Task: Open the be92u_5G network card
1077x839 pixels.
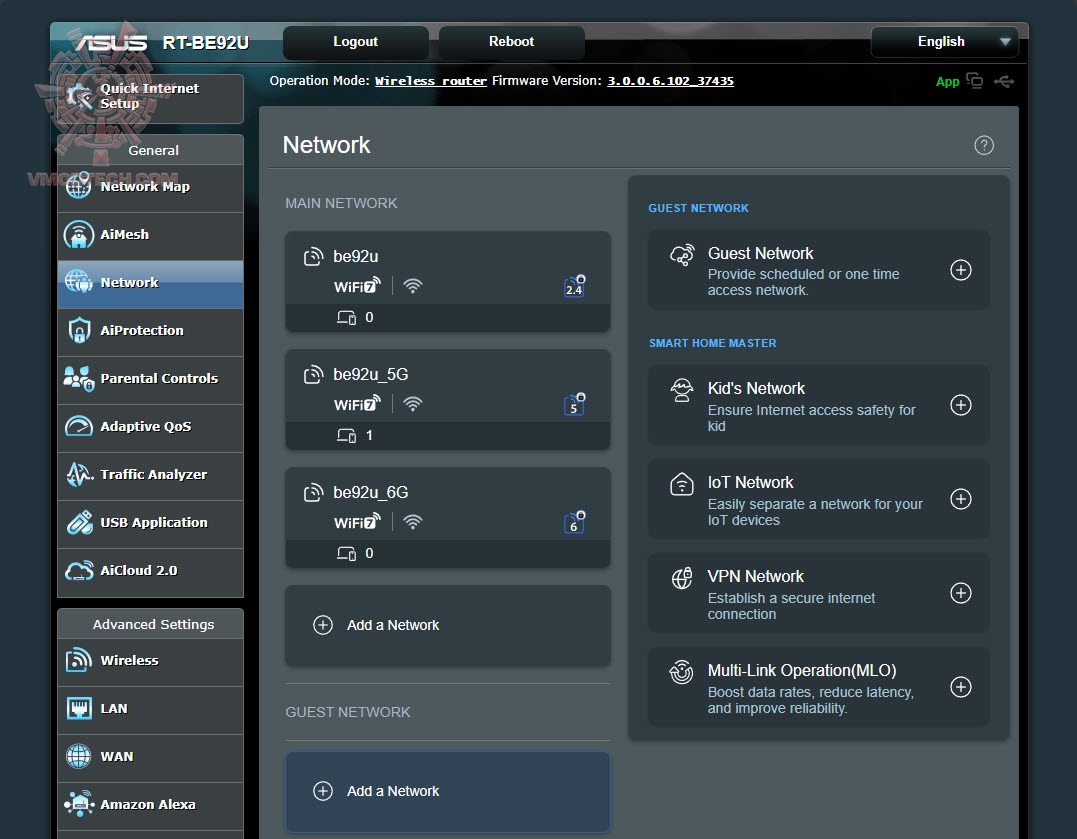Action: point(448,400)
